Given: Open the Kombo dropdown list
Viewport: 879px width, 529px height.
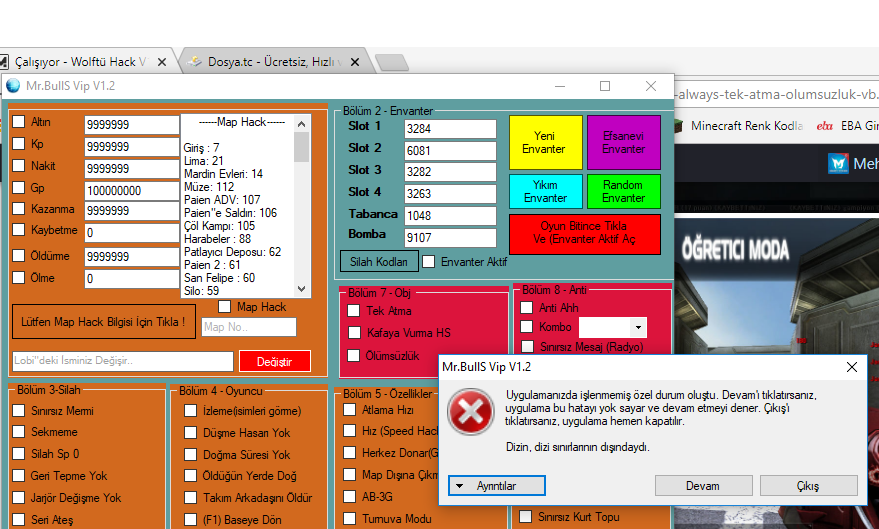Looking at the screenshot, I should (x=638, y=327).
